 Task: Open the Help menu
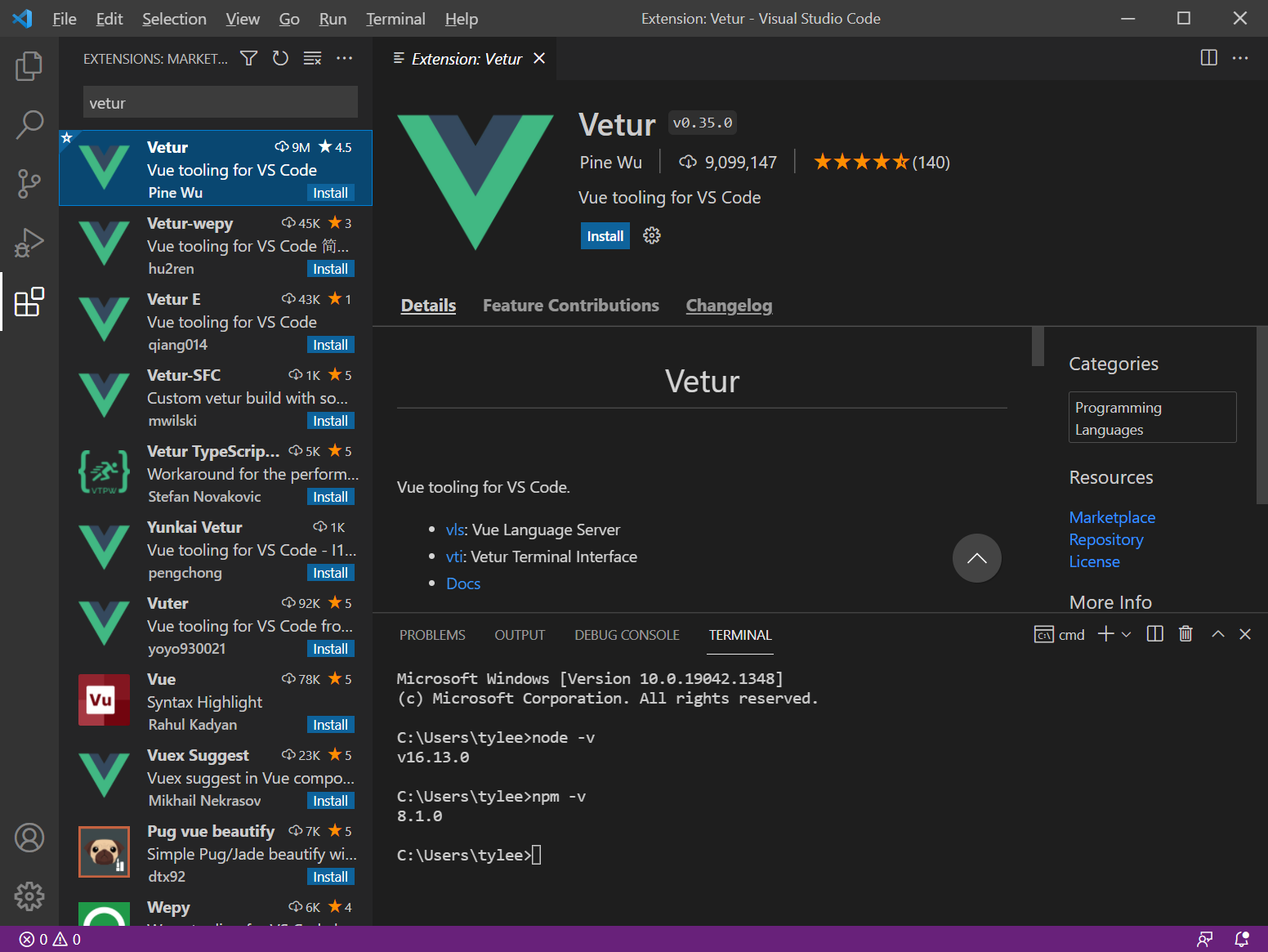462,19
